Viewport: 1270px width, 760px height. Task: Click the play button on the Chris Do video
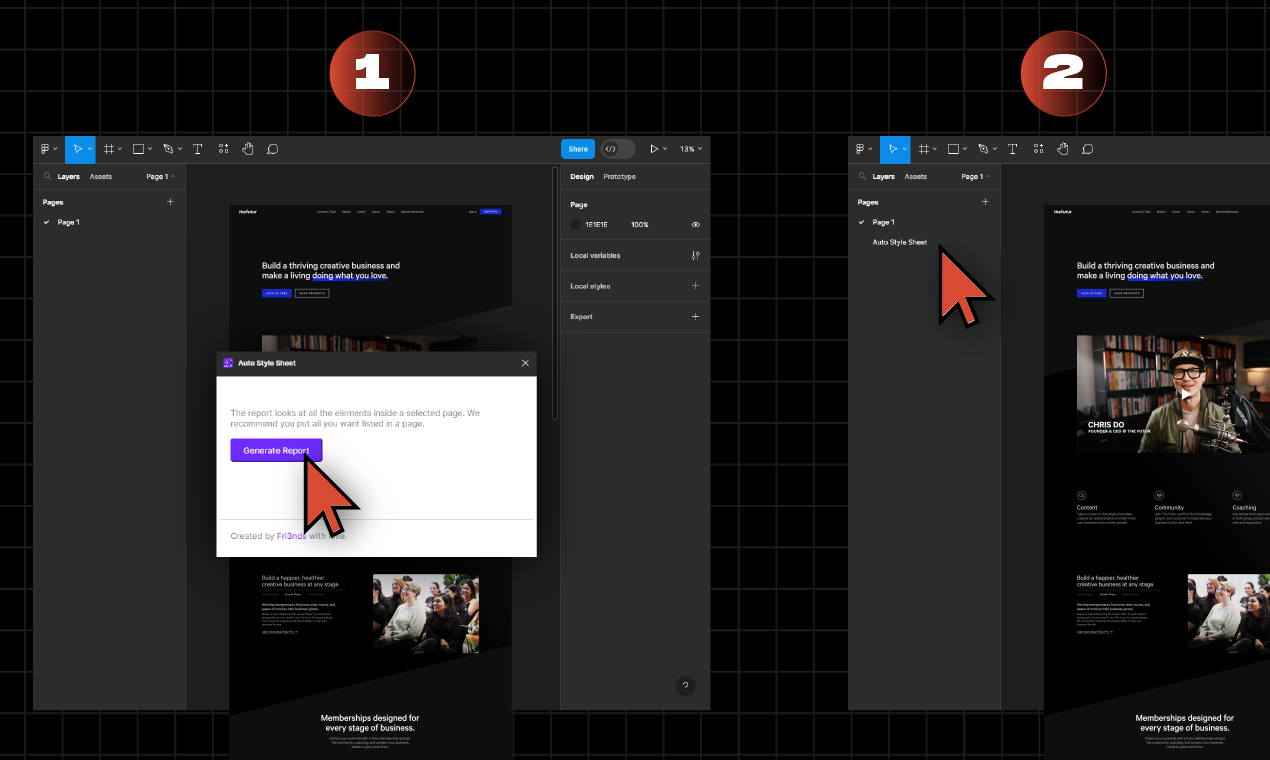[x=1185, y=394]
